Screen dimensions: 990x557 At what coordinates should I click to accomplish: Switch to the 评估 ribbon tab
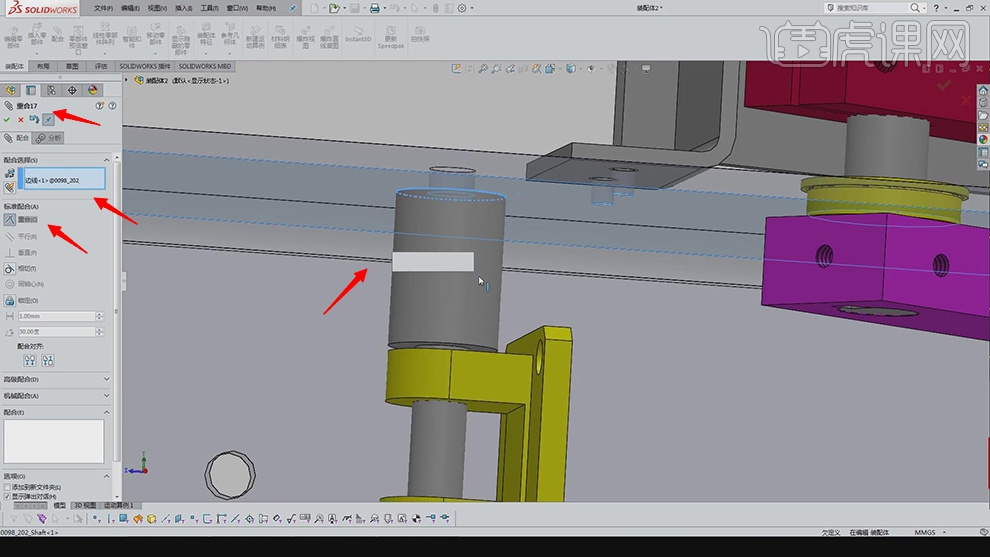[101, 66]
